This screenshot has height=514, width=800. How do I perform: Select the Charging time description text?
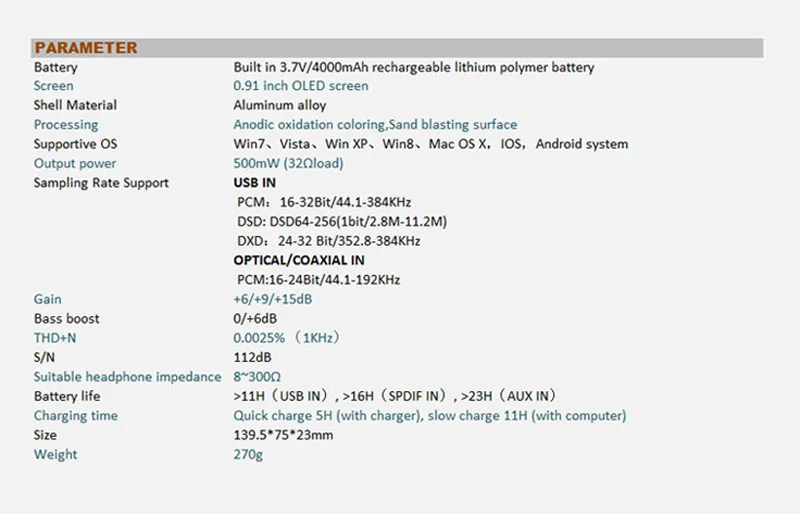tap(430, 415)
